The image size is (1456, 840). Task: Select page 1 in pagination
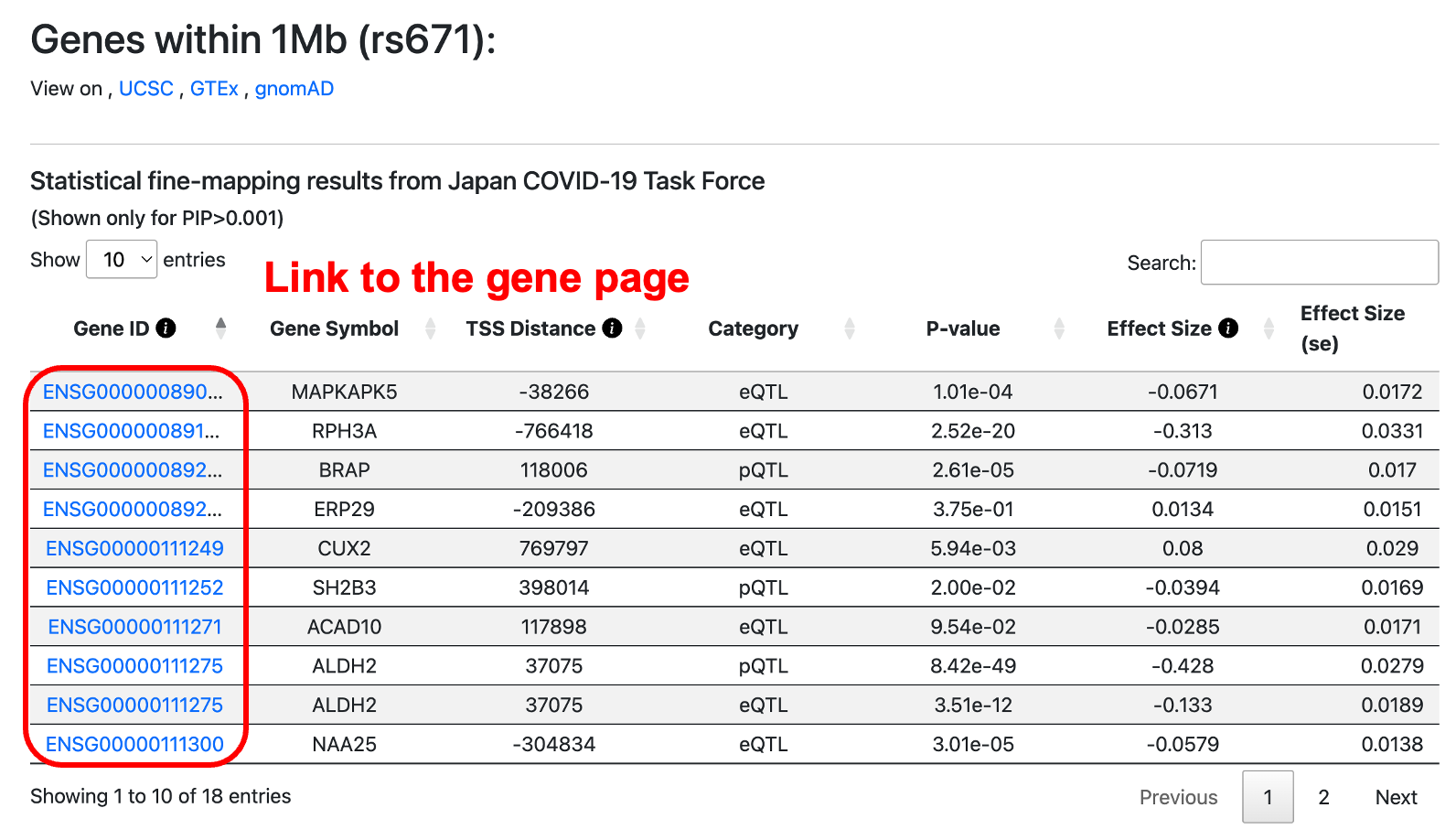coord(1268,797)
